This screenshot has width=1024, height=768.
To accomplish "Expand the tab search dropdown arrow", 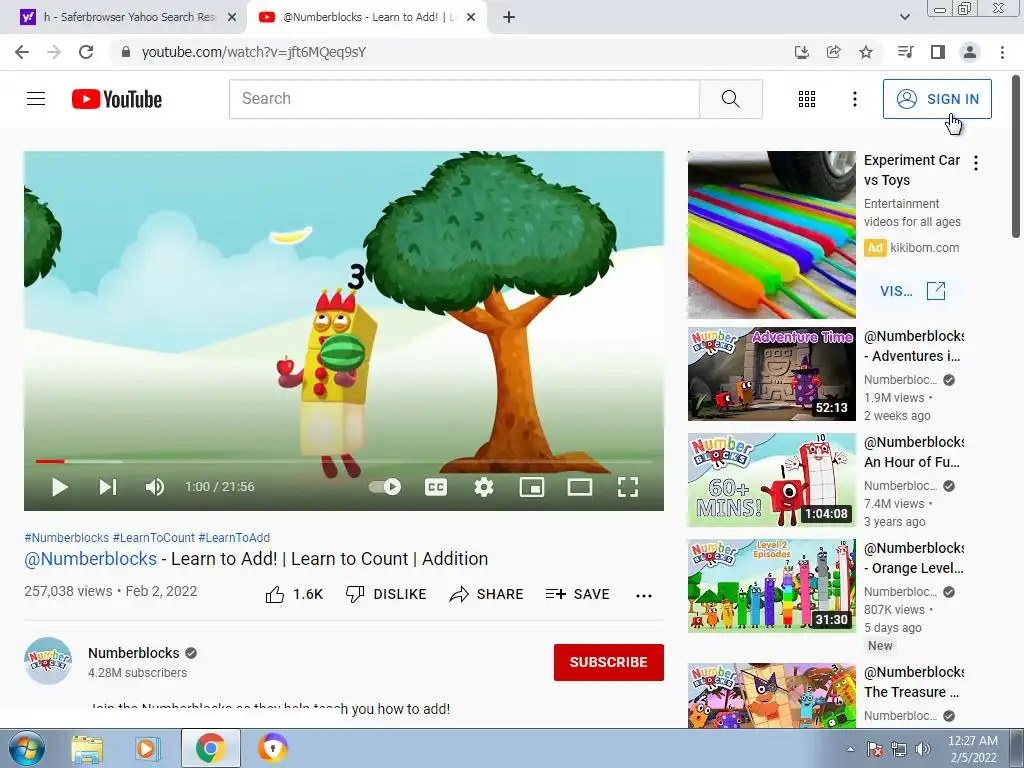I will [904, 18].
